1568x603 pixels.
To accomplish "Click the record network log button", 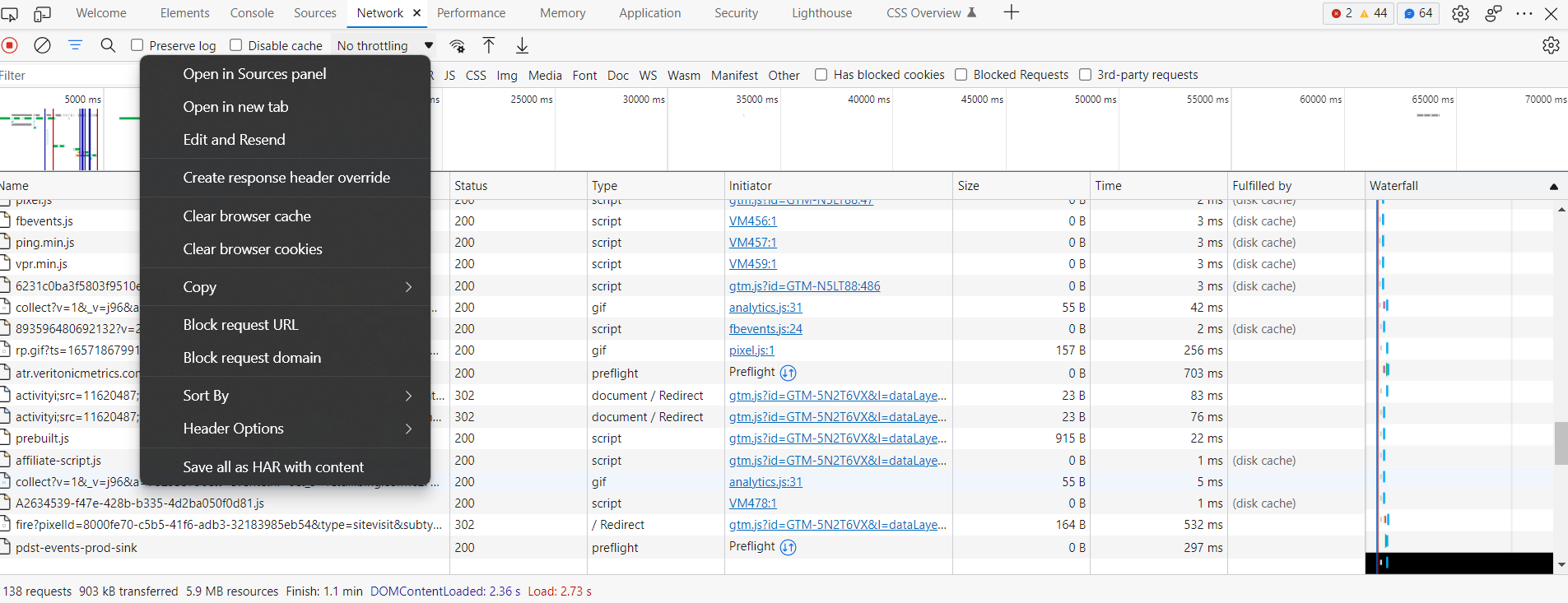I will click(10, 45).
